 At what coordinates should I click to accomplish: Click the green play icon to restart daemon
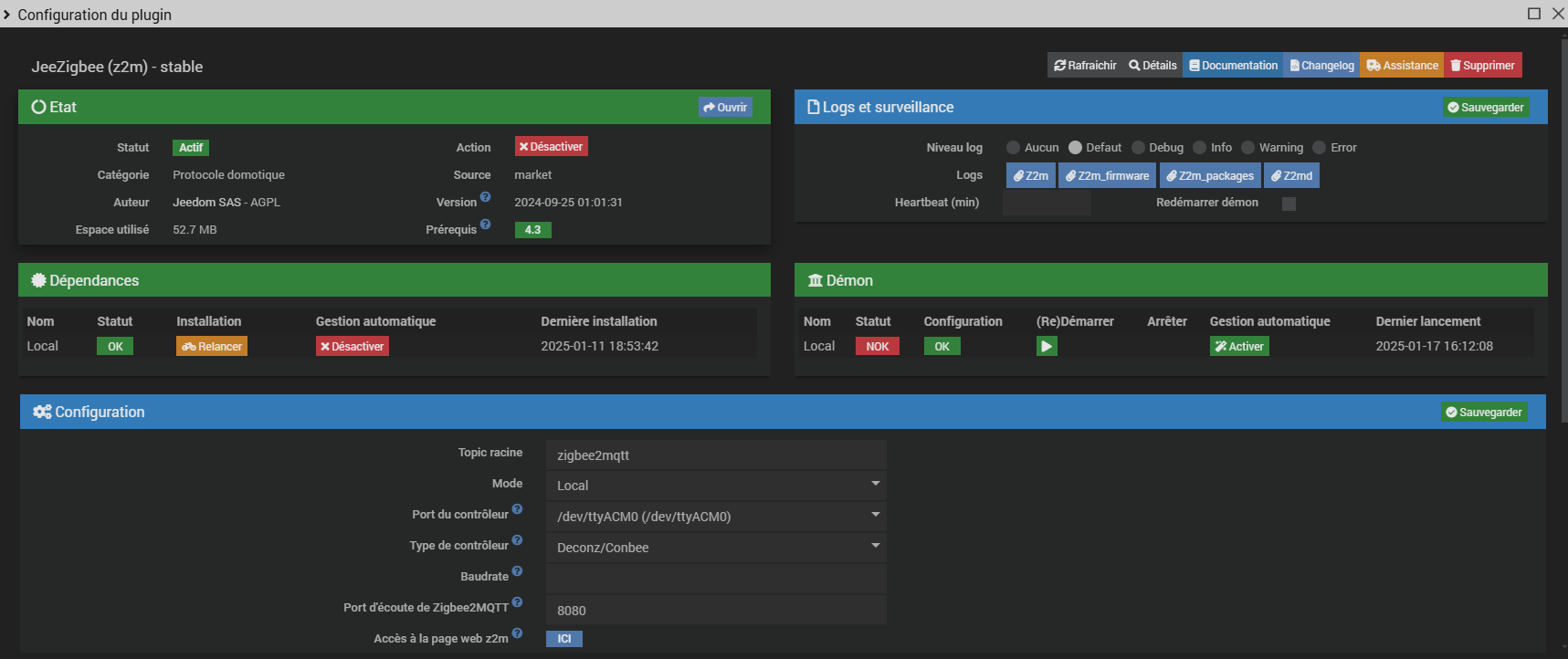point(1047,346)
